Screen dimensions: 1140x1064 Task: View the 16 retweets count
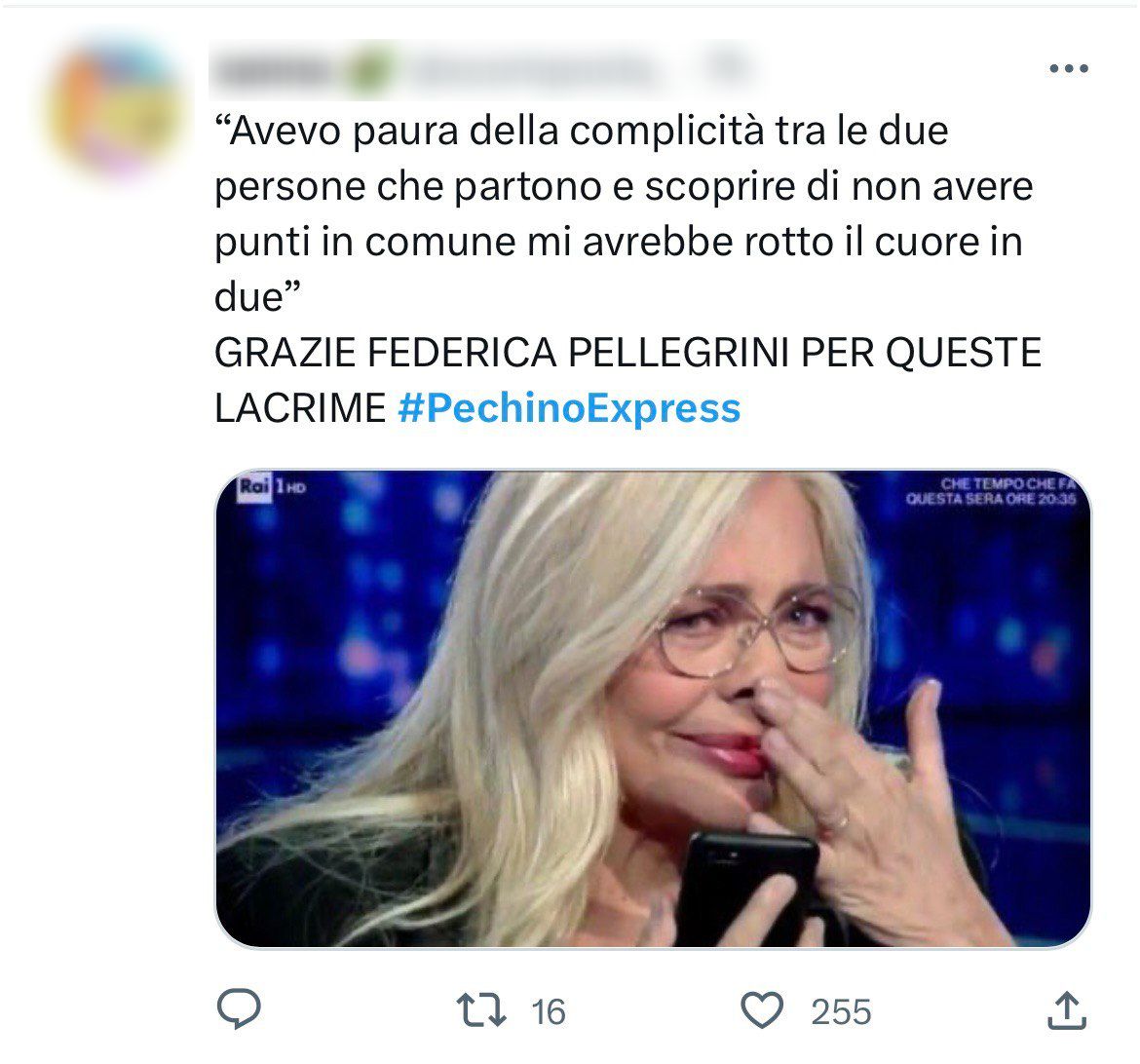click(x=549, y=1012)
